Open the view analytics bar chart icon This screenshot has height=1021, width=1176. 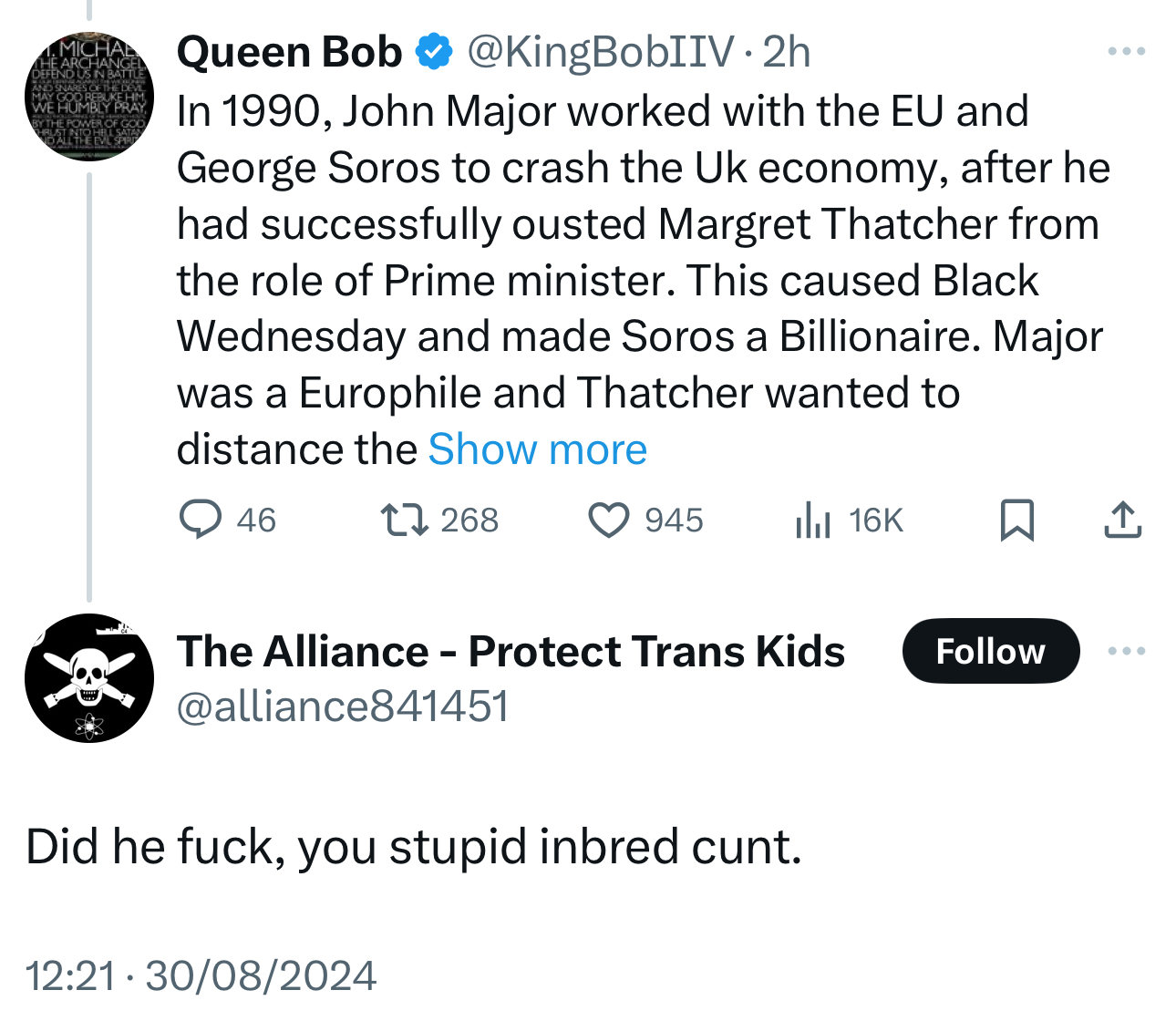pos(812,521)
